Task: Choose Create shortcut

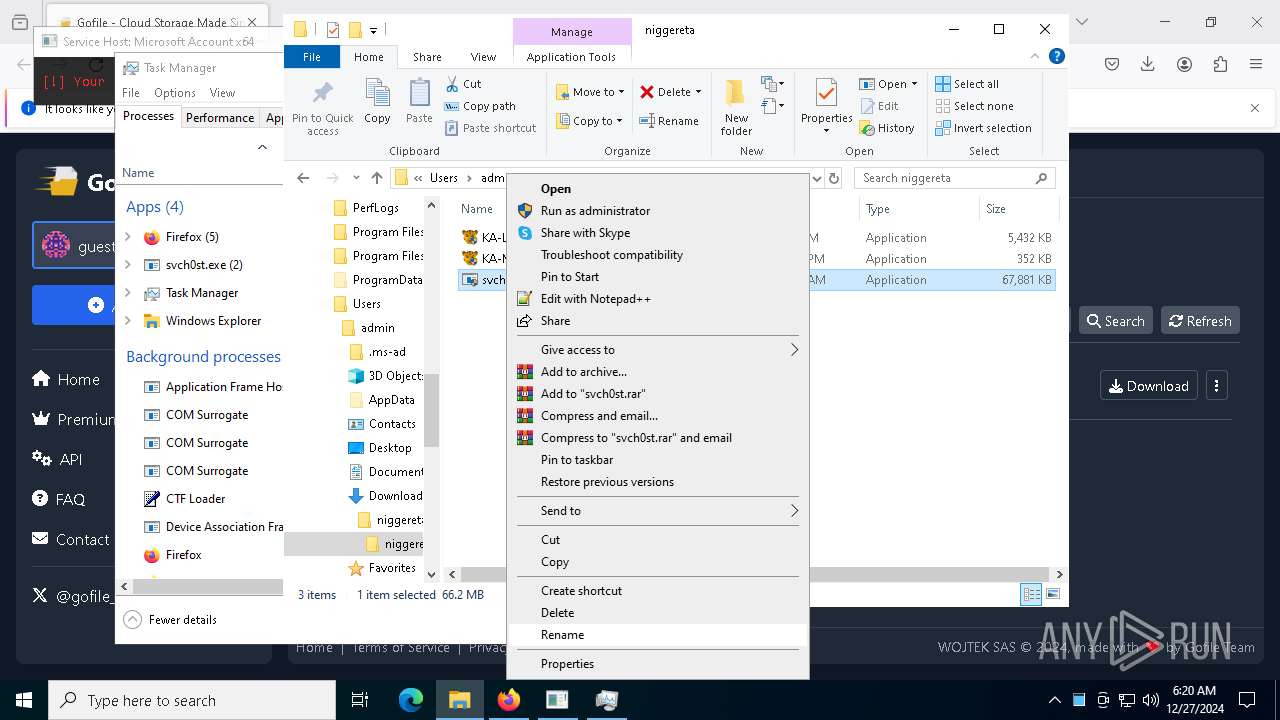Action: point(658,591)
